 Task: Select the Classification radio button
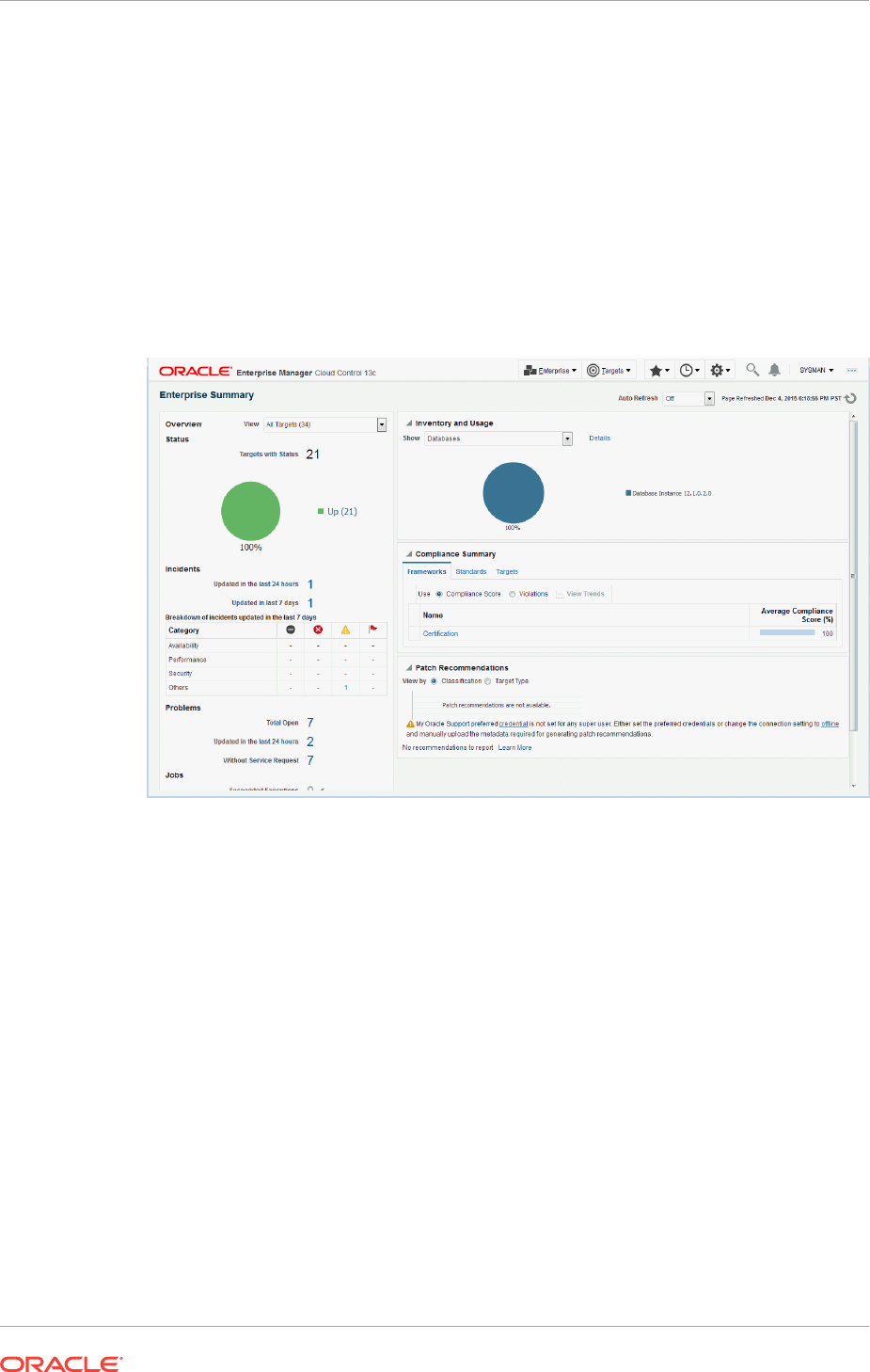tap(434, 681)
